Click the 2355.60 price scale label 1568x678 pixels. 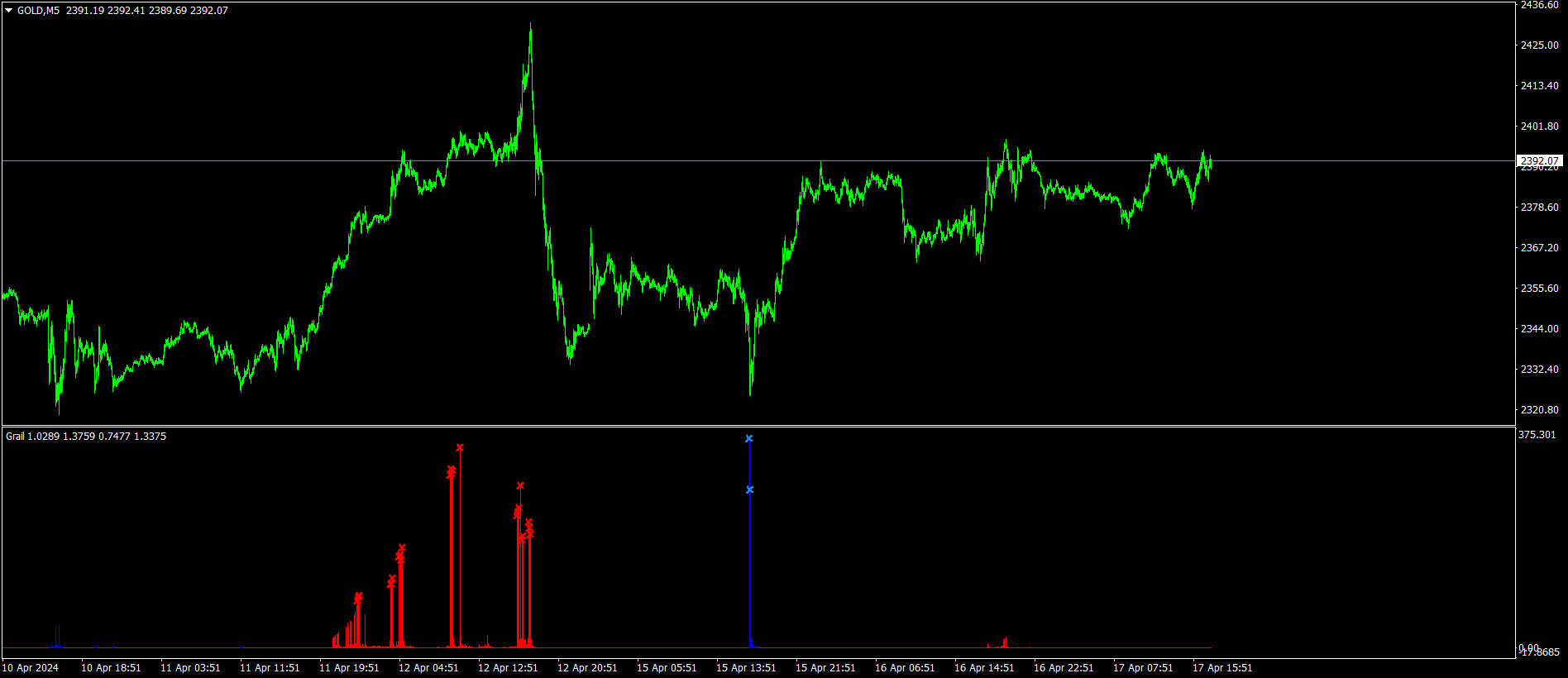1540,289
